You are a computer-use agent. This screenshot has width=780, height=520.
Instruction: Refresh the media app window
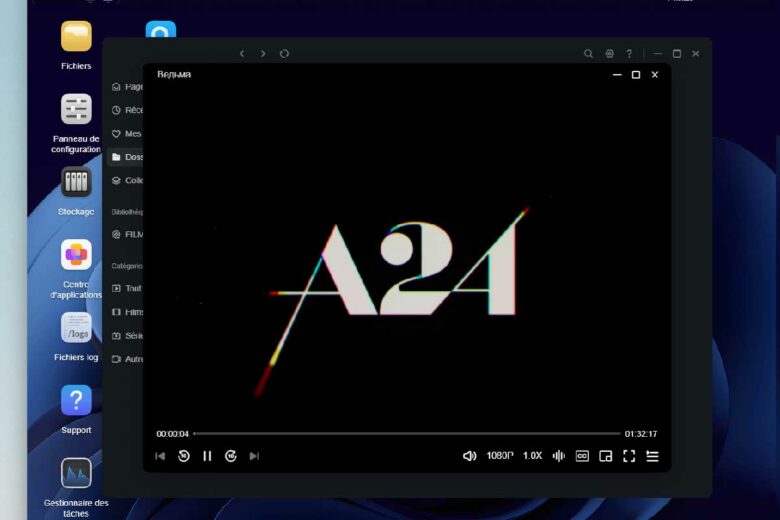[284, 54]
